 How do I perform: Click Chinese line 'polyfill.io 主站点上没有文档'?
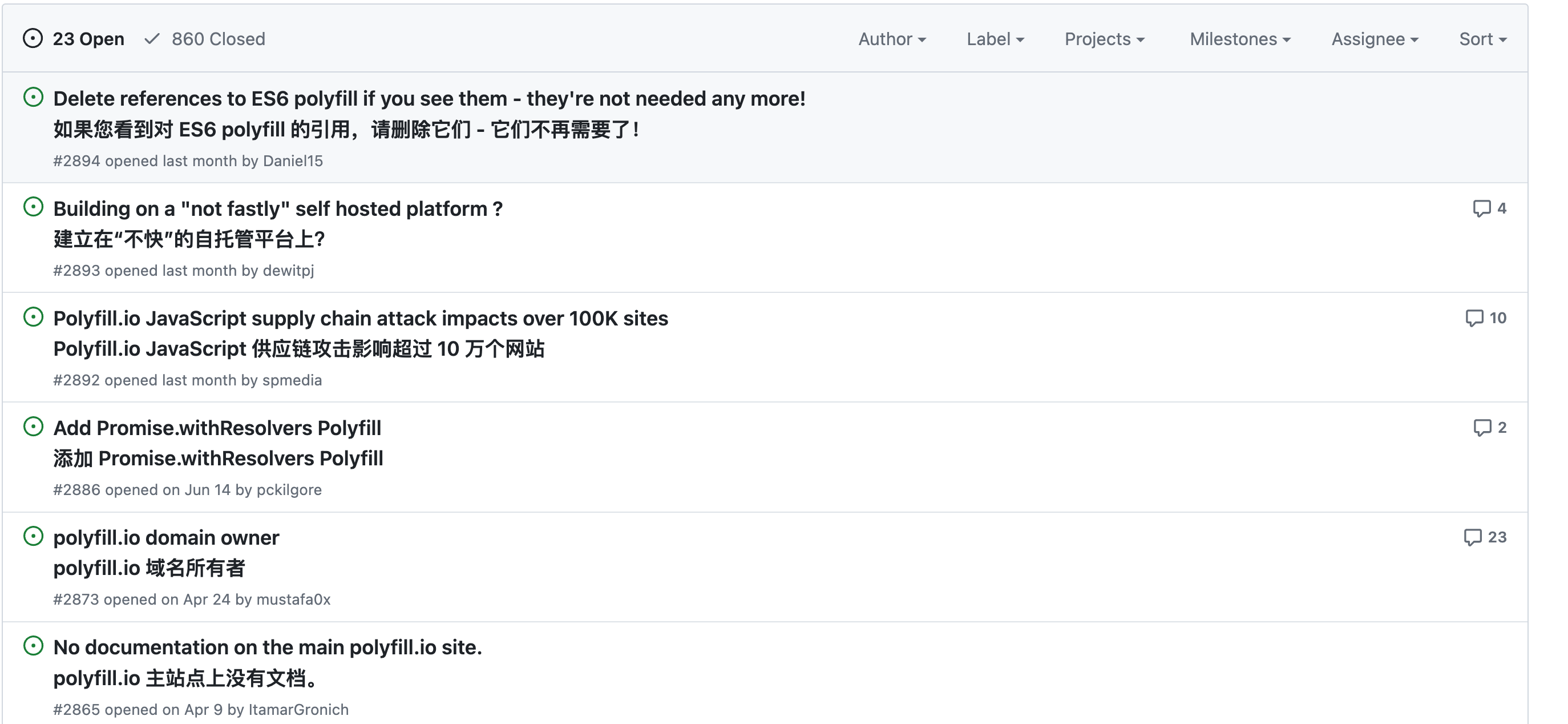point(185,678)
